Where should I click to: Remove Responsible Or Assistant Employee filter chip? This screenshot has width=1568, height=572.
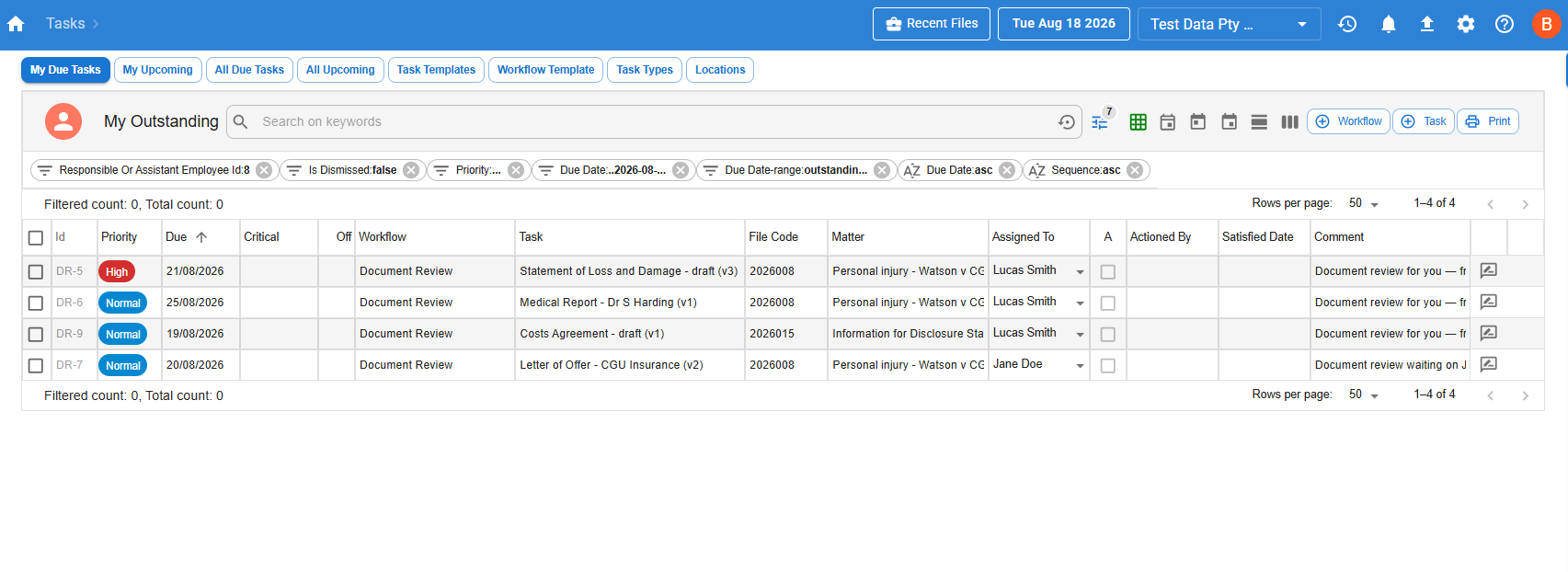264,170
